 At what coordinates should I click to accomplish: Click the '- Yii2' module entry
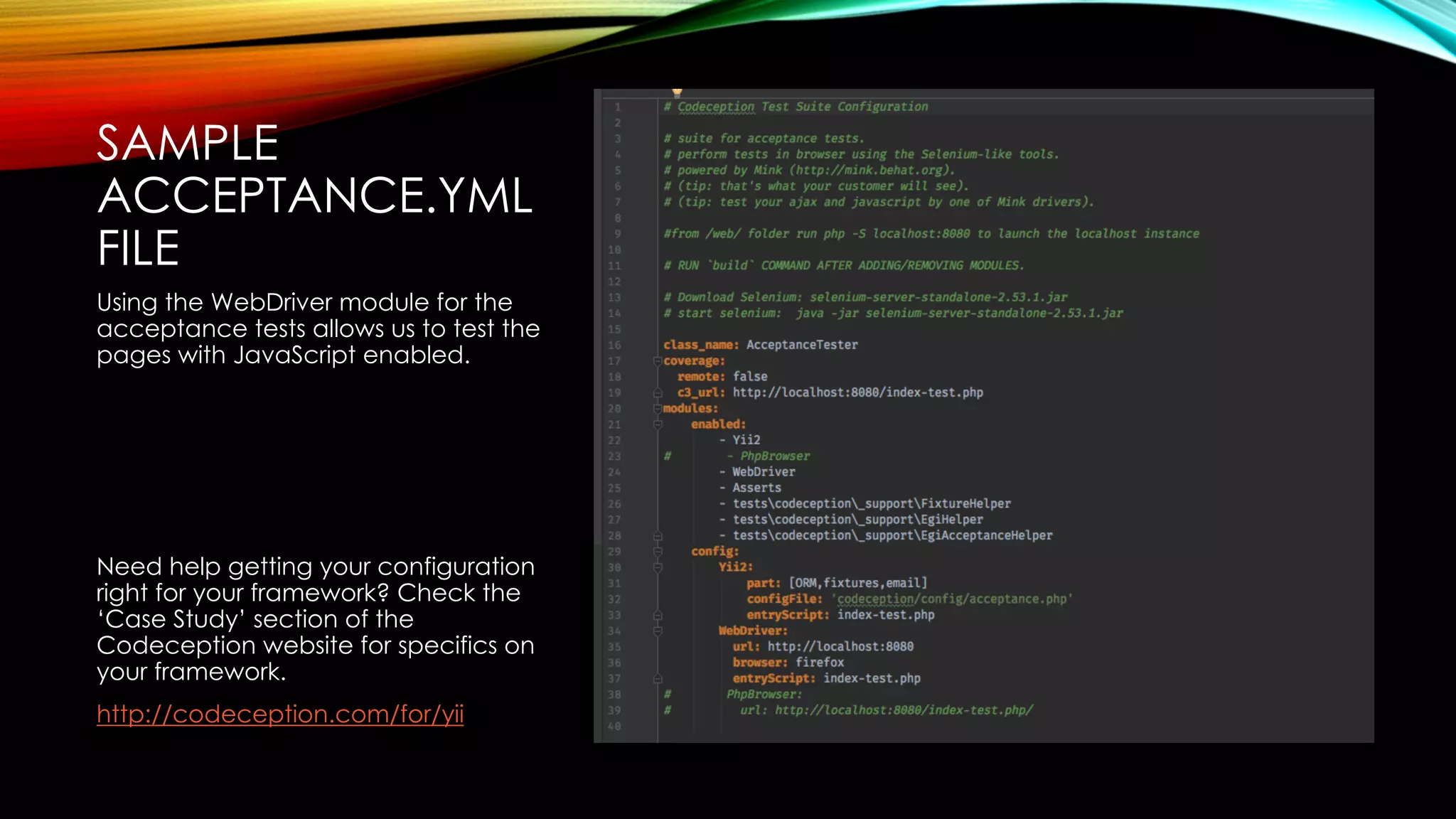(x=739, y=440)
